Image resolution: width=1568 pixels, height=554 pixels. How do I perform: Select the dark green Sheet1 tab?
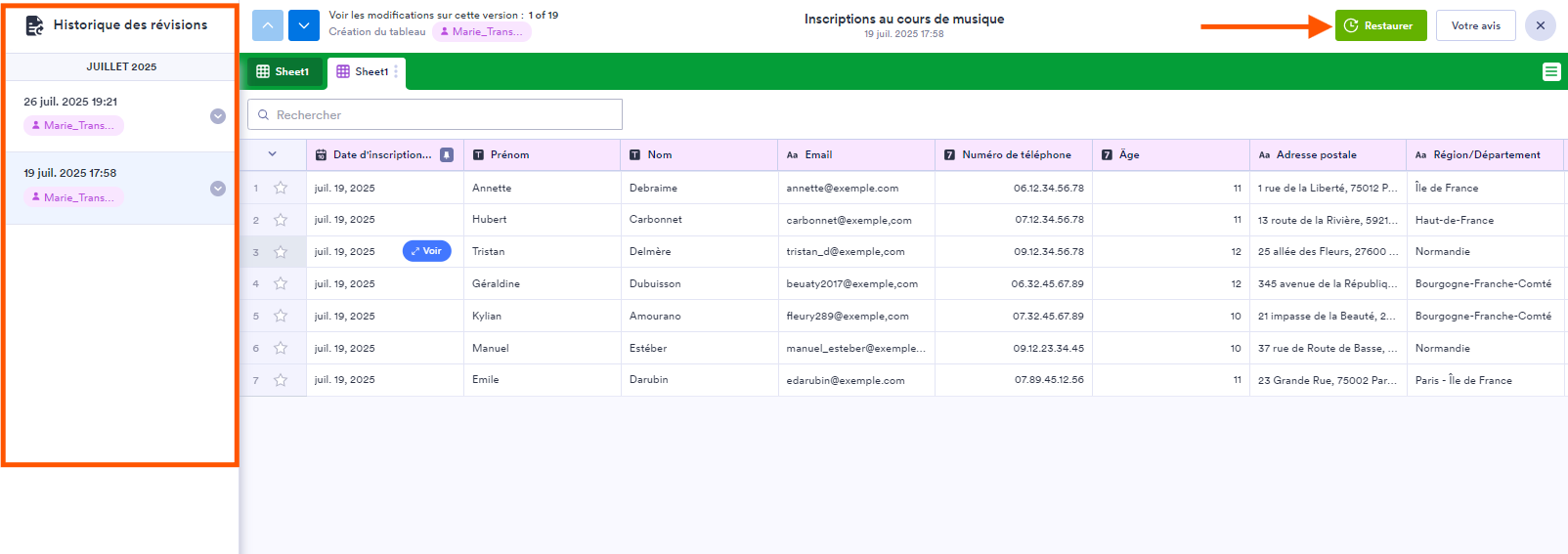click(x=283, y=71)
